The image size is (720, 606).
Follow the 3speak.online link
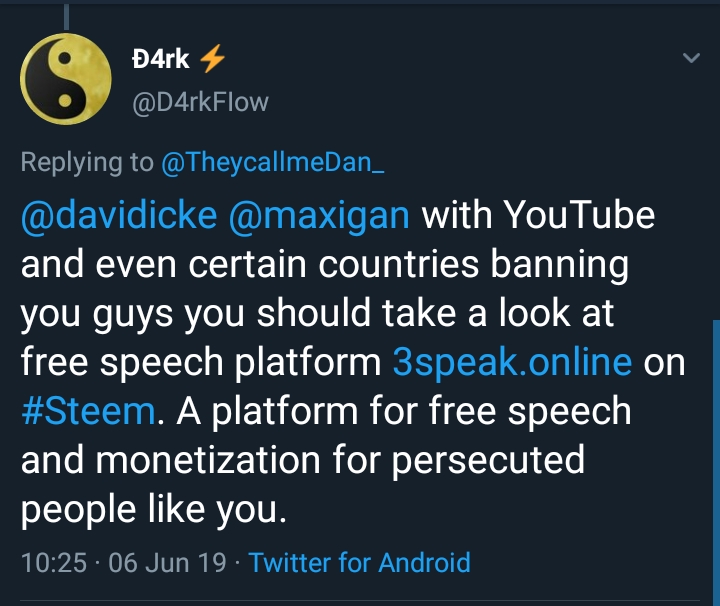(512, 361)
